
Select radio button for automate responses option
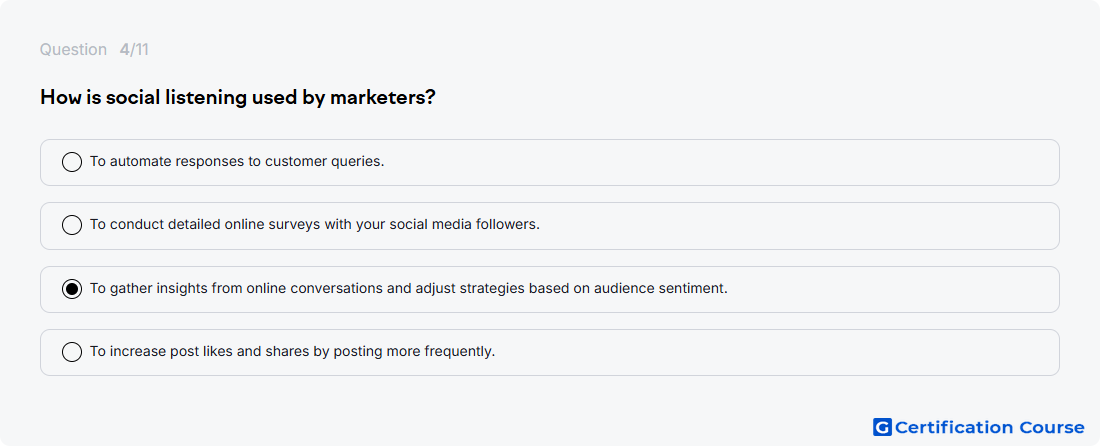(72, 162)
